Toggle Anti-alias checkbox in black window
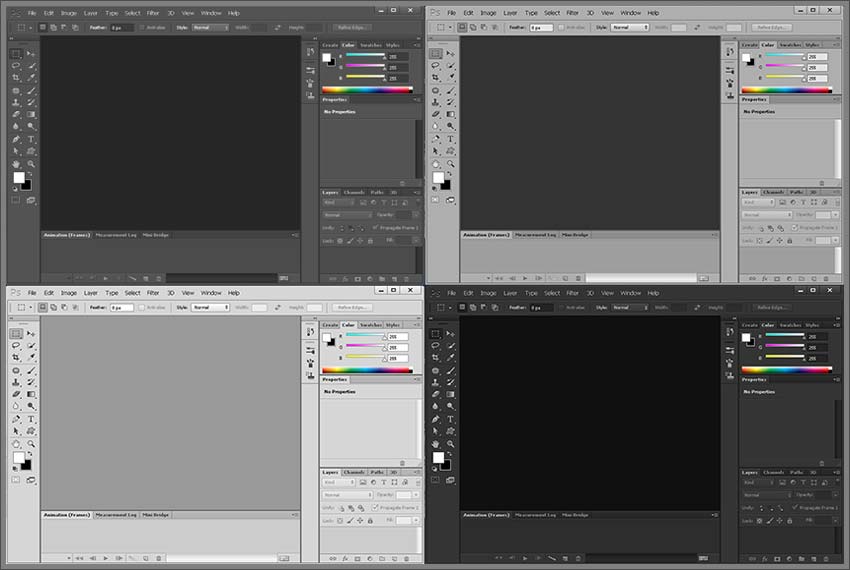 562,308
